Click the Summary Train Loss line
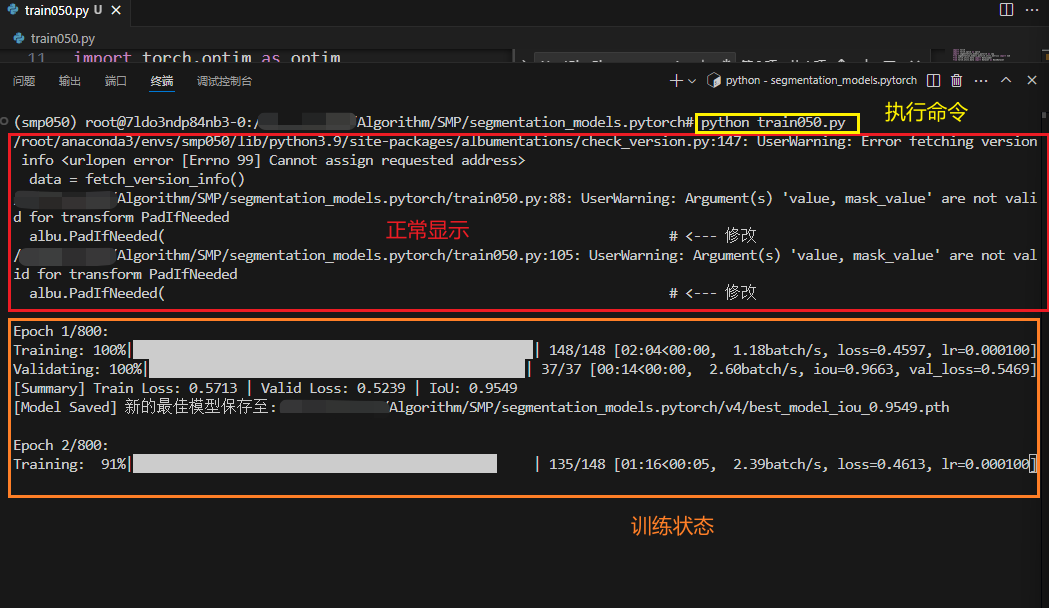The image size is (1049, 608). pos(266,388)
